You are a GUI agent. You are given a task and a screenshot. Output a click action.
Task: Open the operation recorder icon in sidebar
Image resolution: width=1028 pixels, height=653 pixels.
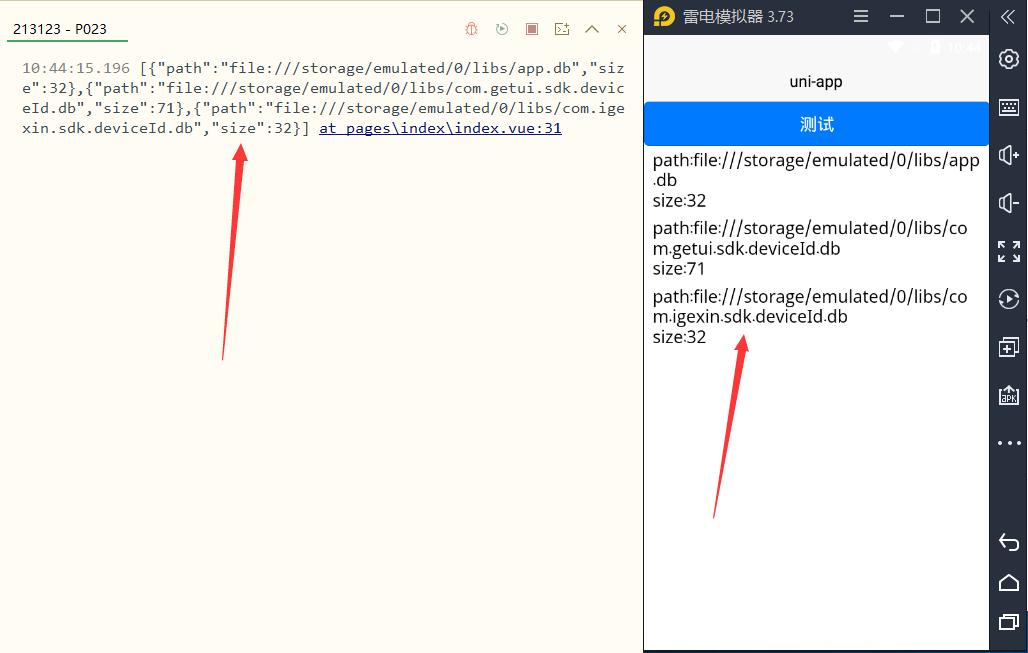click(x=1009, y=299)
